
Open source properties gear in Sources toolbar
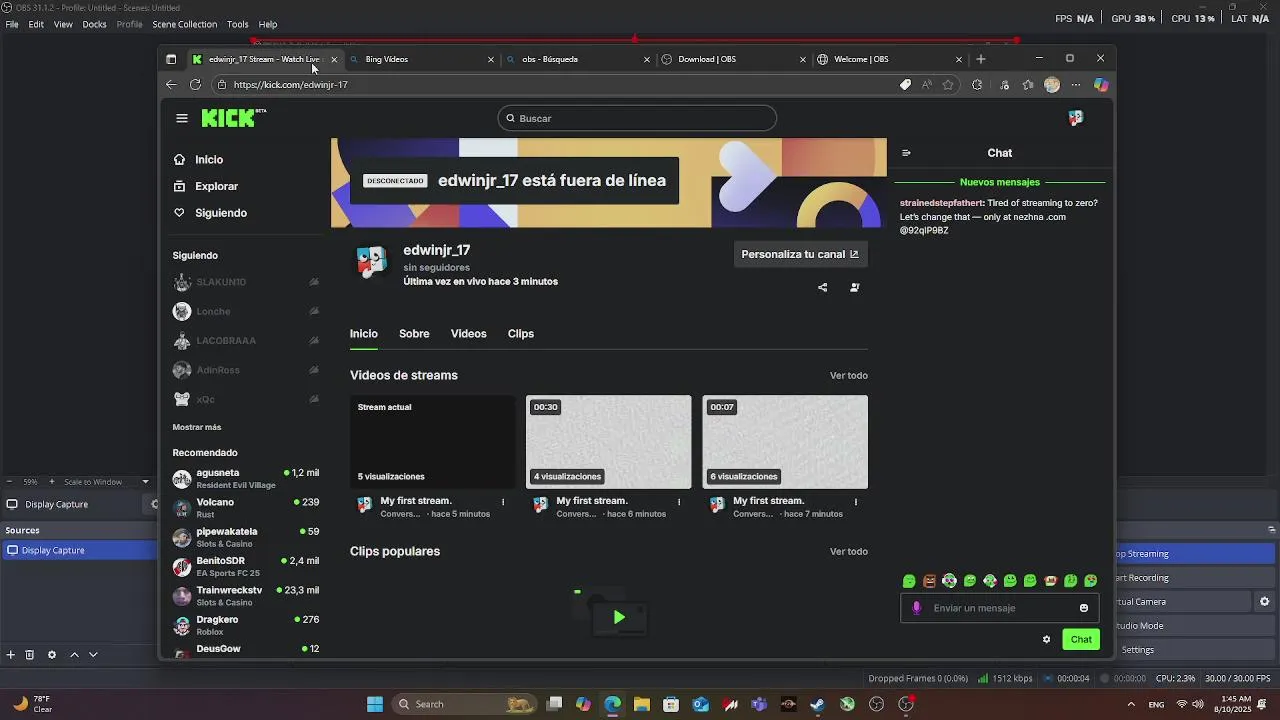click(52, 654)
